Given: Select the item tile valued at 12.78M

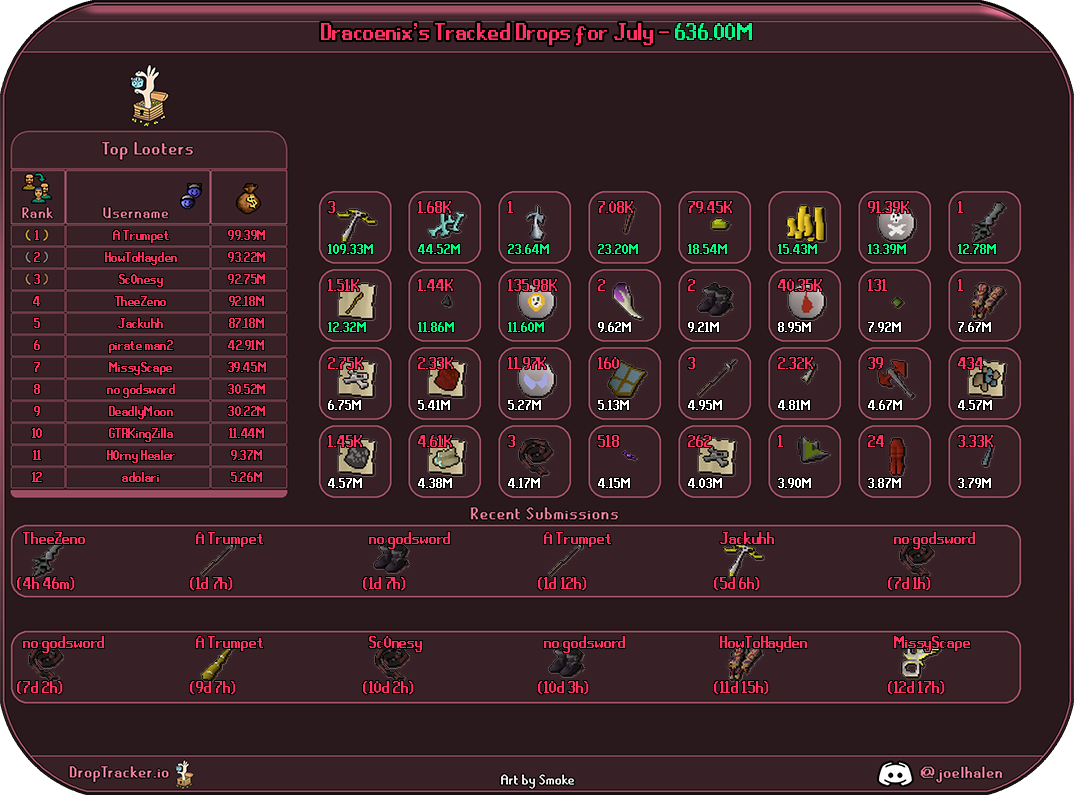Looking at the screenshot, I should point(984,227).
